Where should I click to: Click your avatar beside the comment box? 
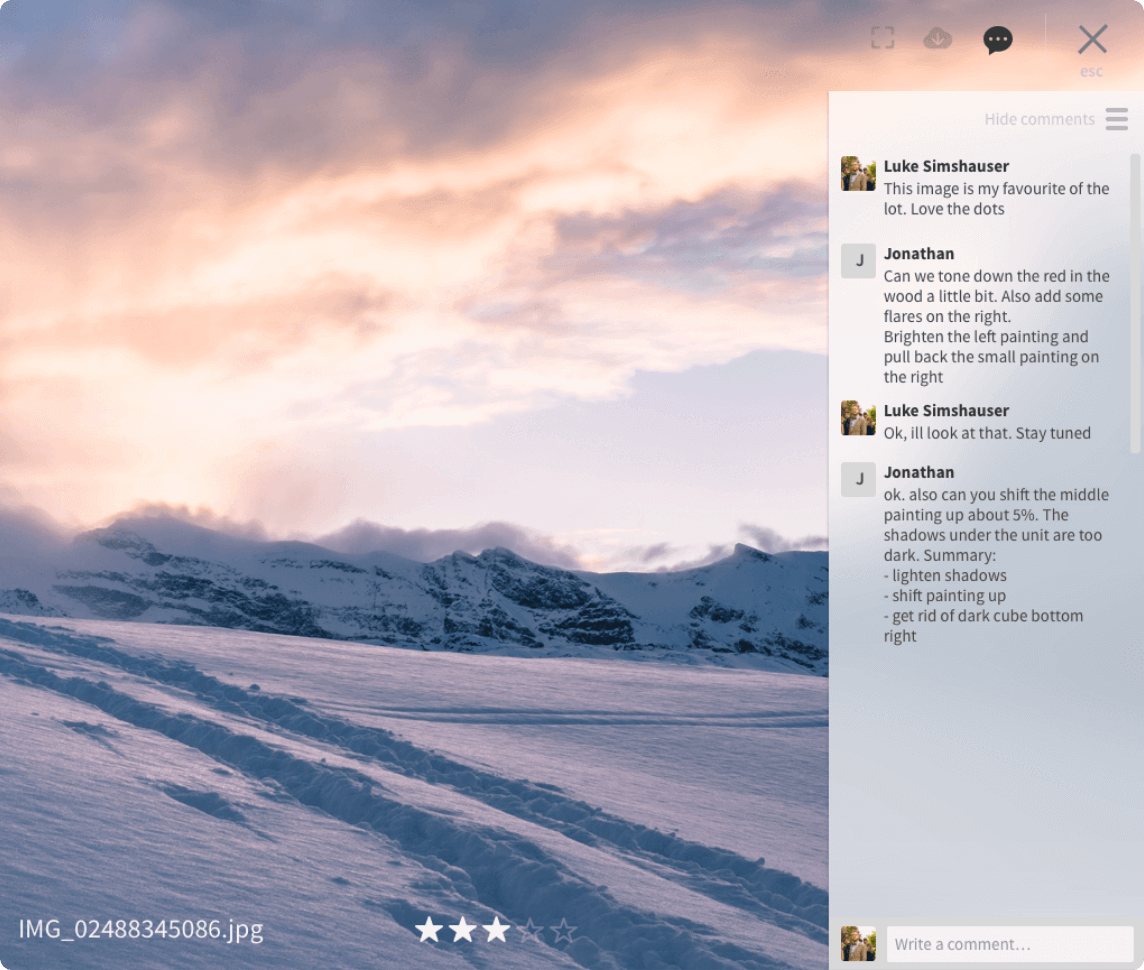858,944
